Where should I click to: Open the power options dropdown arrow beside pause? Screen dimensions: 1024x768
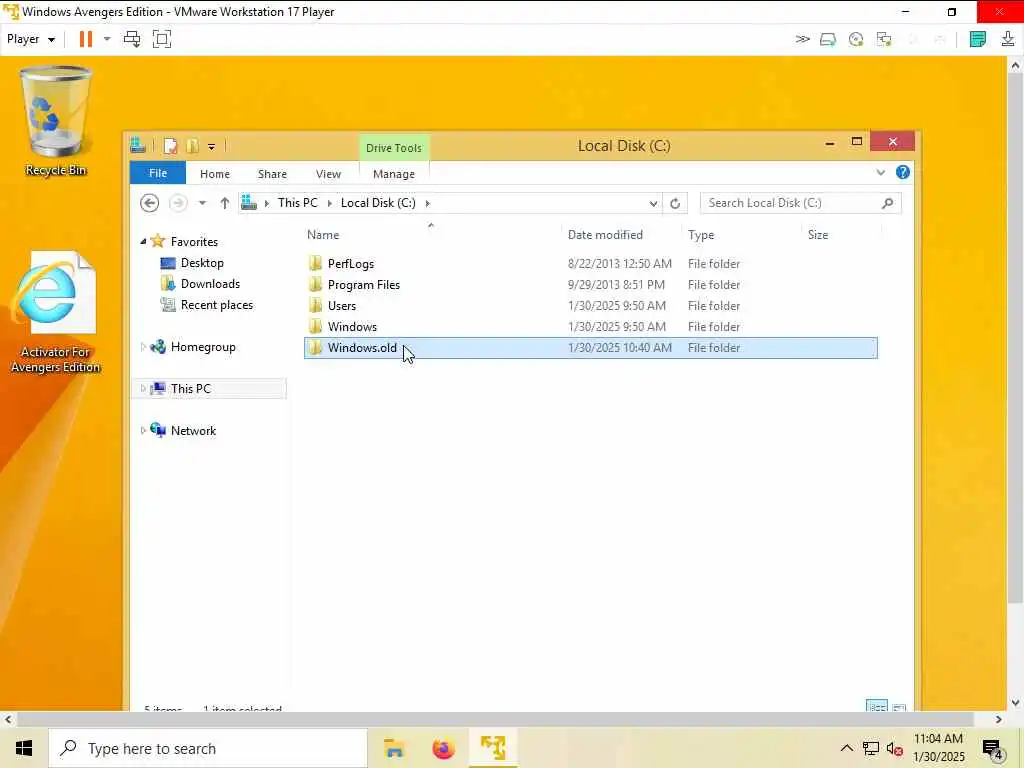107,39
